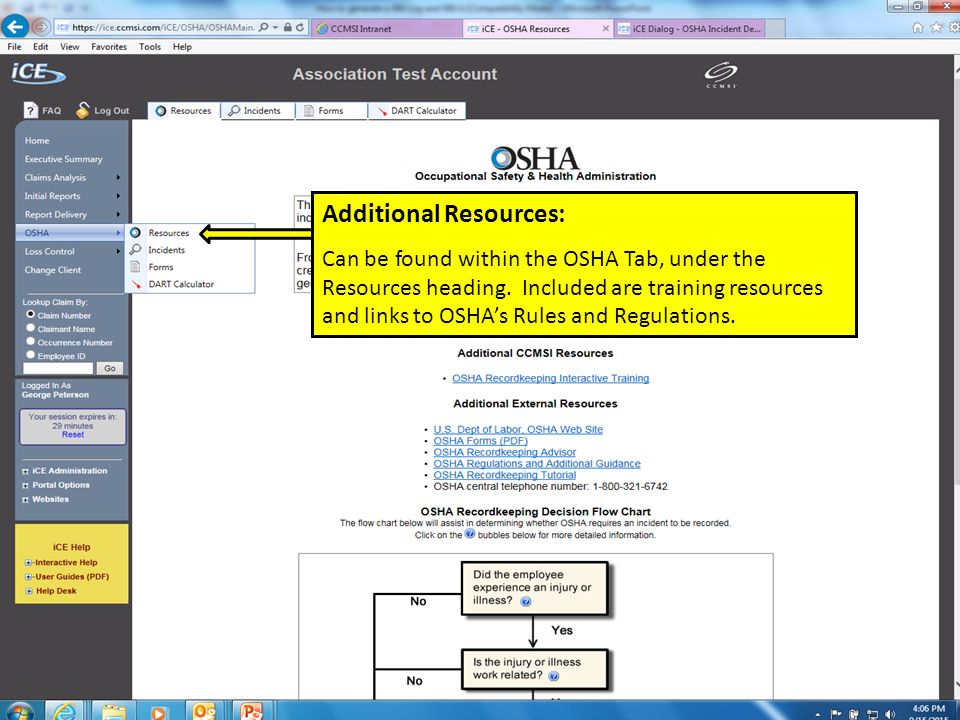The height and width of the screenshot is (720, 960).
Task: Click the info bubble icon in instructions
Action: pyautogui.click(x=470, y=534)
